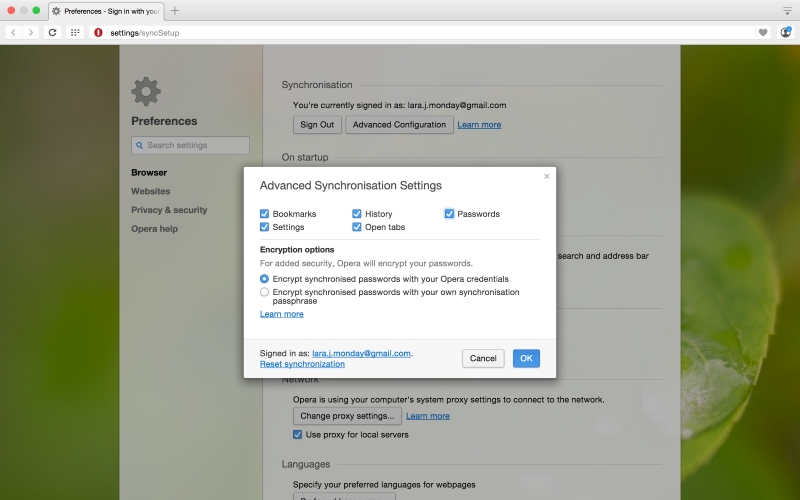Click the On startup section heading

pos(305,157)
